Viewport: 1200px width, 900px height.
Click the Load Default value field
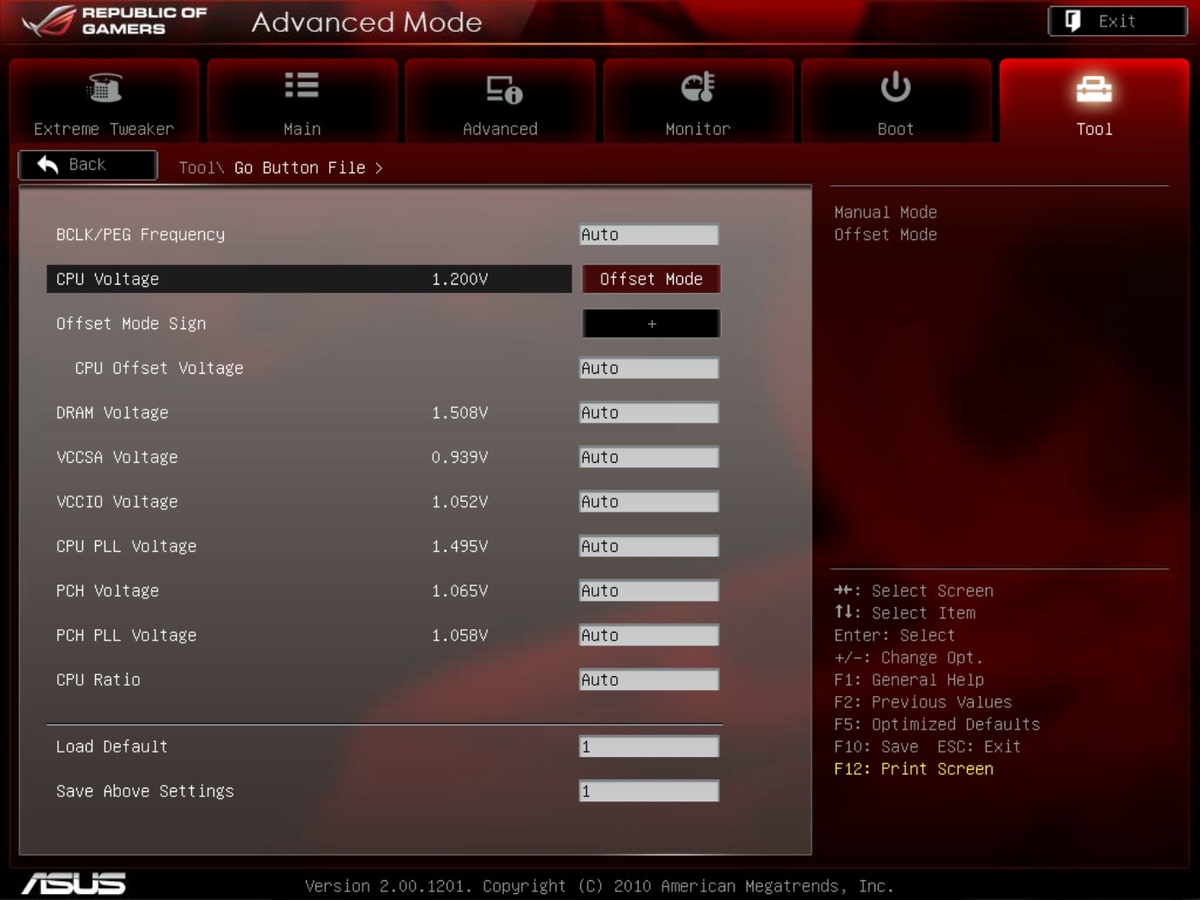[649, 747]
